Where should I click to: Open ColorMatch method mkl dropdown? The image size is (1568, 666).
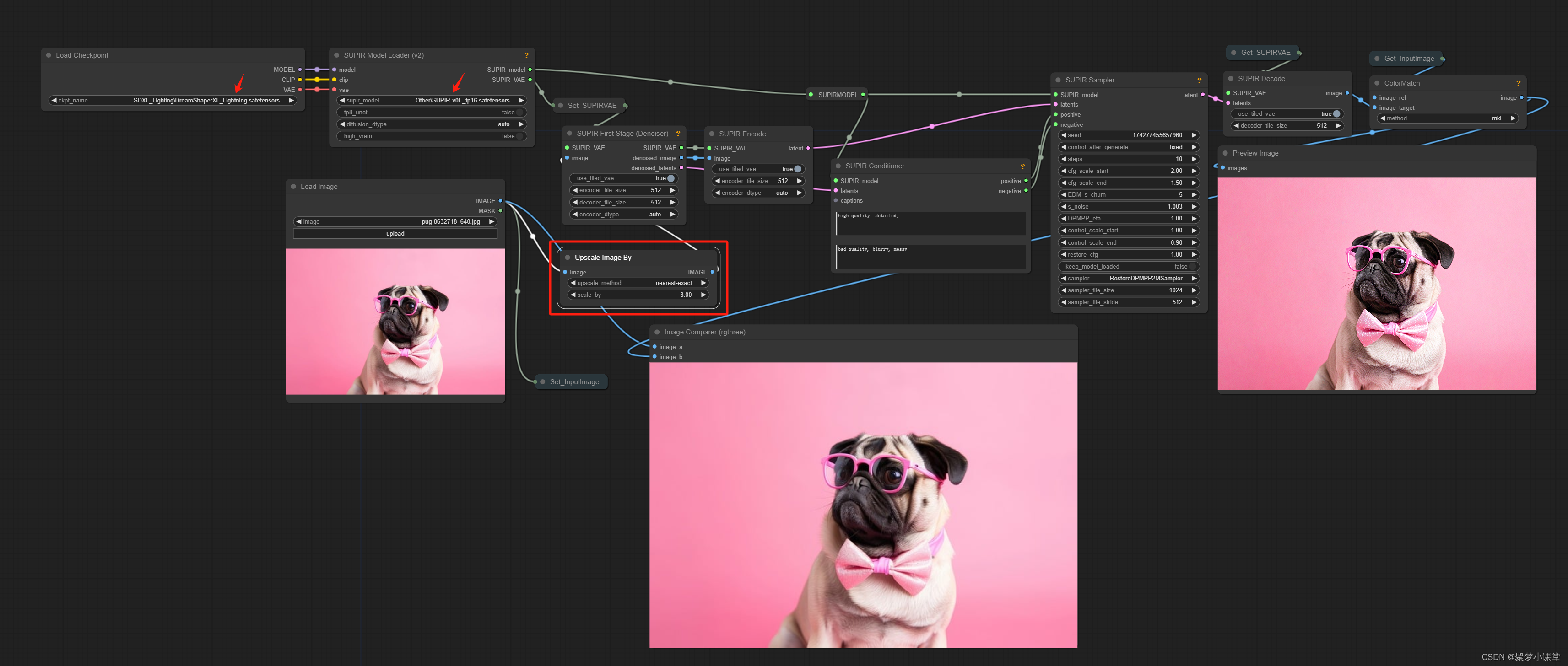pos(1448,118)
